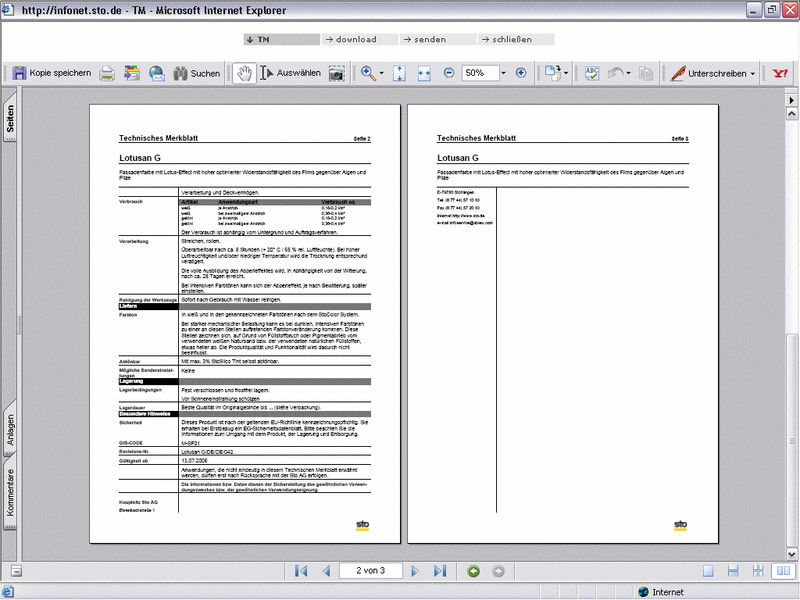800x600 pixels.
Task: Click the ABC spell check icon
Action: tap(592, 73)
